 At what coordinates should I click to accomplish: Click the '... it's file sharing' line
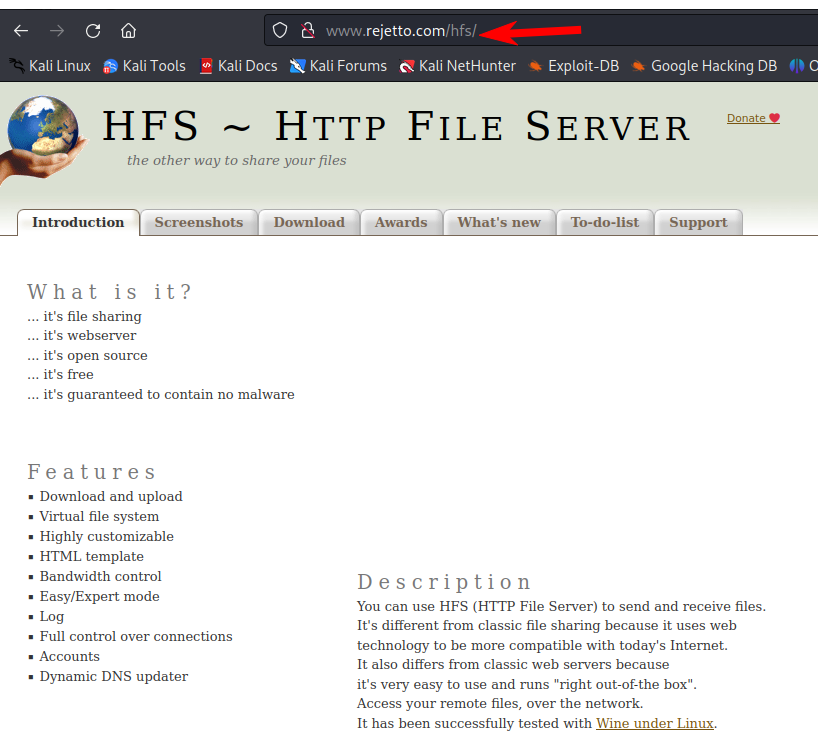pyautogui.click(x=85, y=316)
